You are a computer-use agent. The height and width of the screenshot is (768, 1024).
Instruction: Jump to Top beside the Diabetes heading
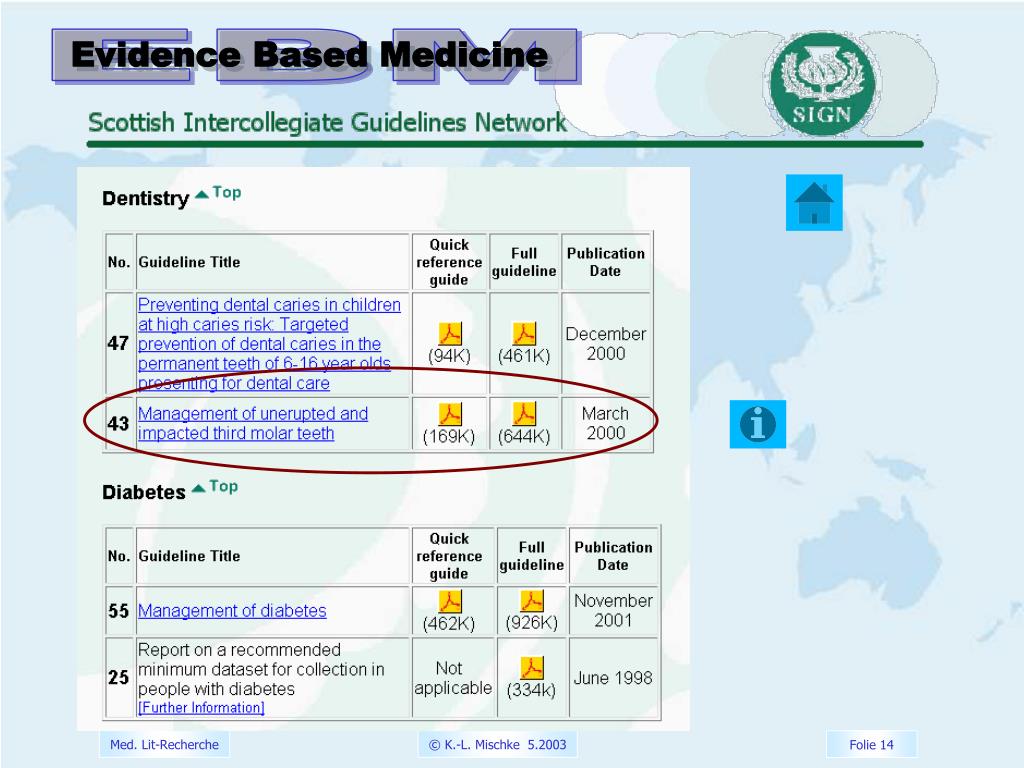click(216, 487)
